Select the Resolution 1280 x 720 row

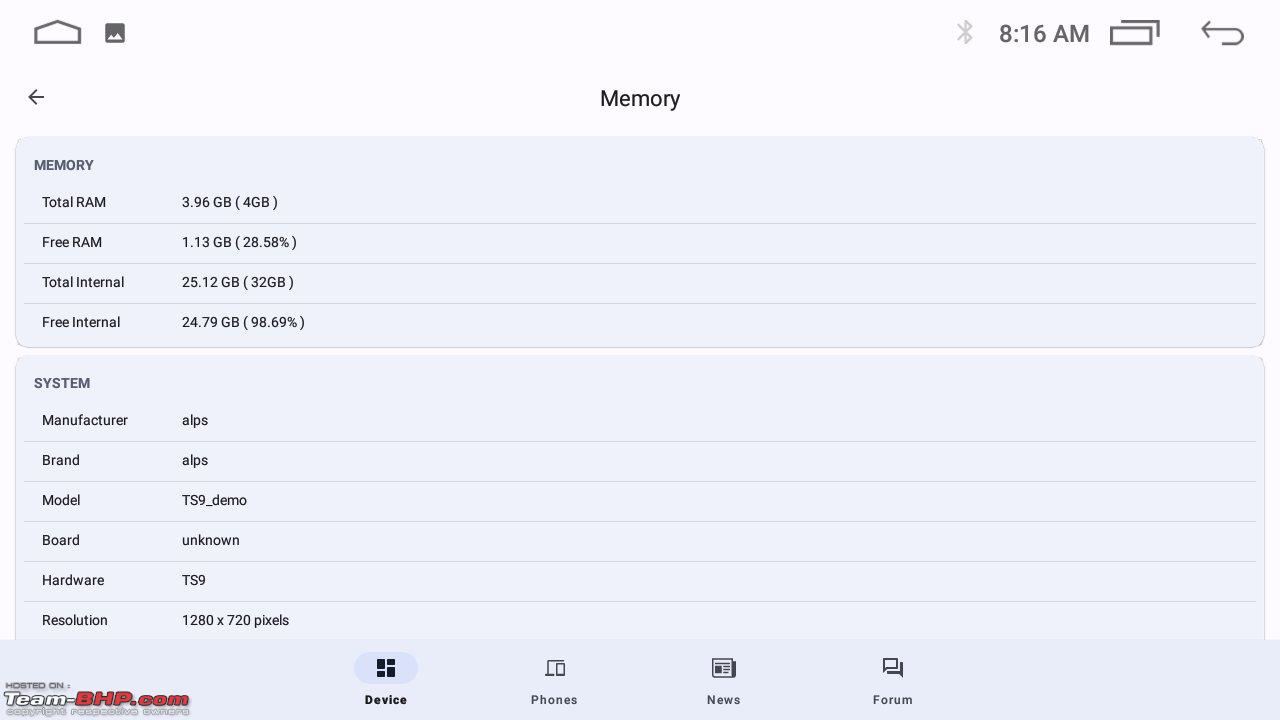click(x=640, y=620)
